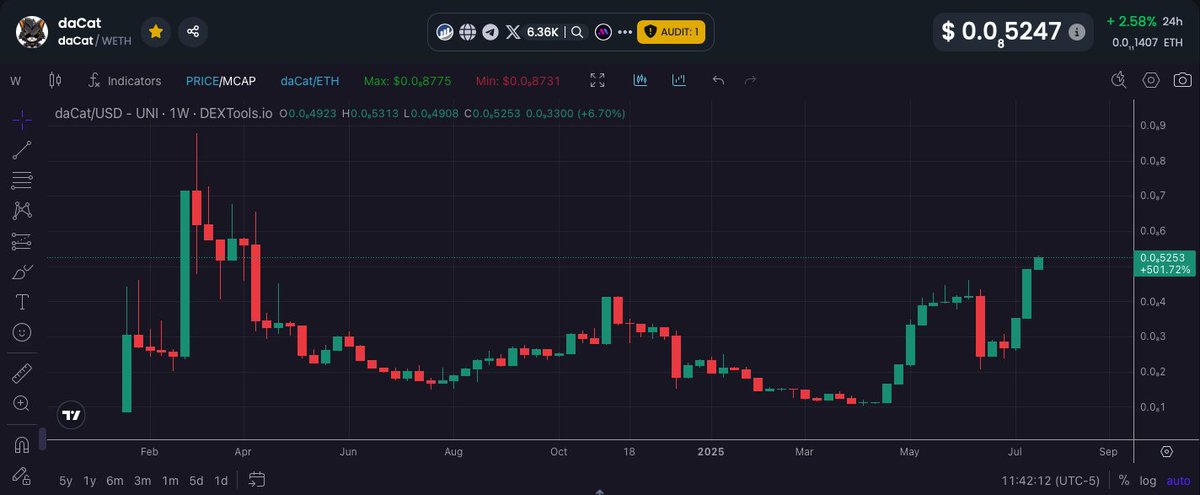Screen dimensions: 1200x495
Task: Set range to 1y
Action: click(x=90, y=480)
